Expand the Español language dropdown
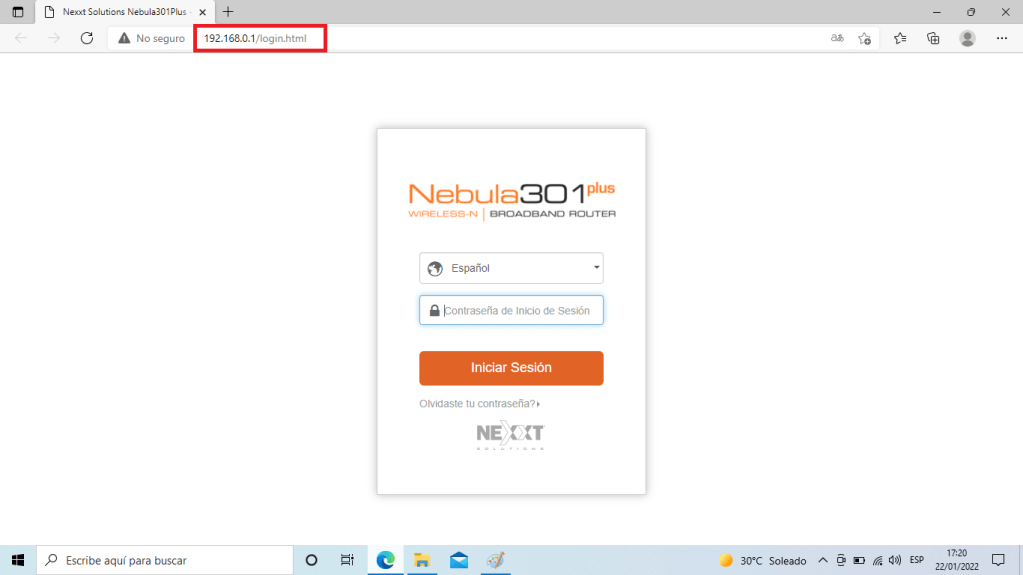 click(x=511, y=268)
